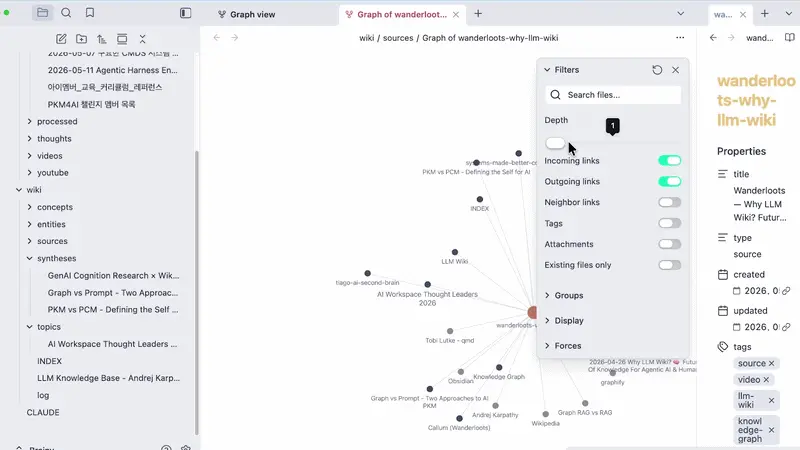This screenshot has width=800, height=450.
Task: Collapse all folders icon
Action: (142, 39)
